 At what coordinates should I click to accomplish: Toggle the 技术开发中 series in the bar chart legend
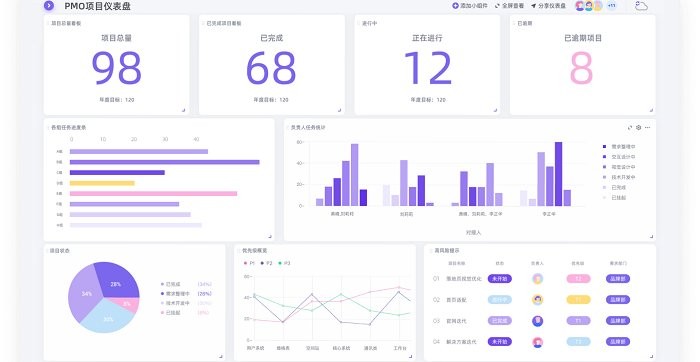pos(619,177)
